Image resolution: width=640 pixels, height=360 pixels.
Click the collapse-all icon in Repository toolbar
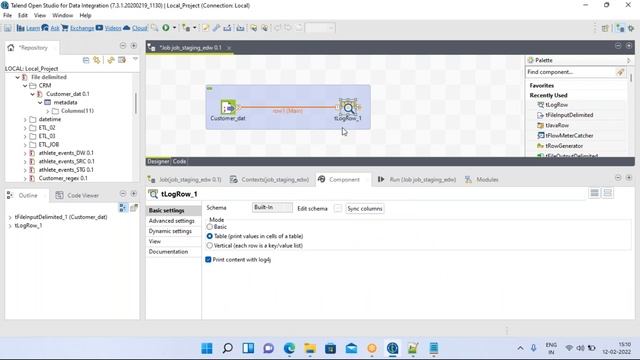pos(86,60)
